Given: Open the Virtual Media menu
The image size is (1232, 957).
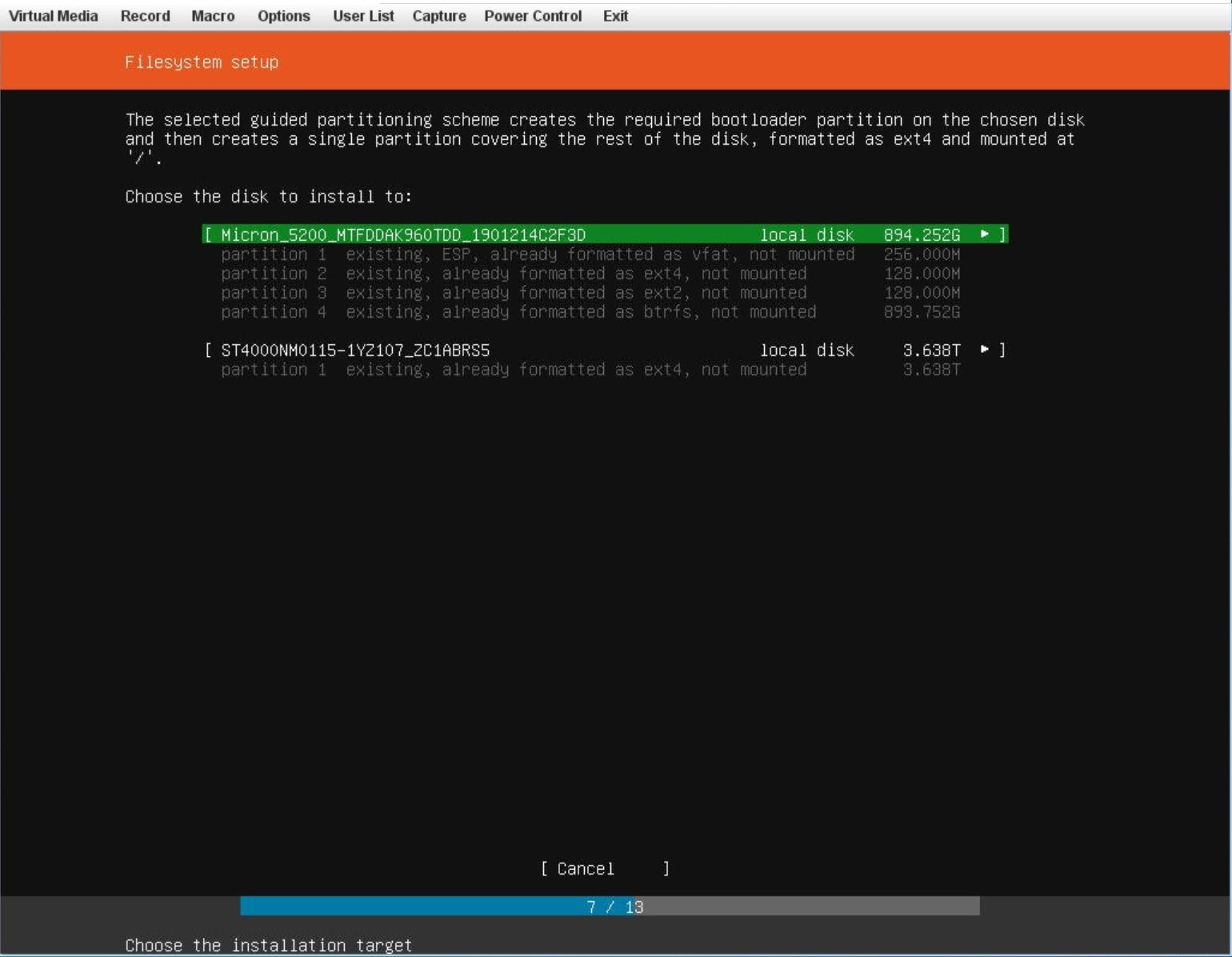Looking at the screenshot, I should [53, 16].
